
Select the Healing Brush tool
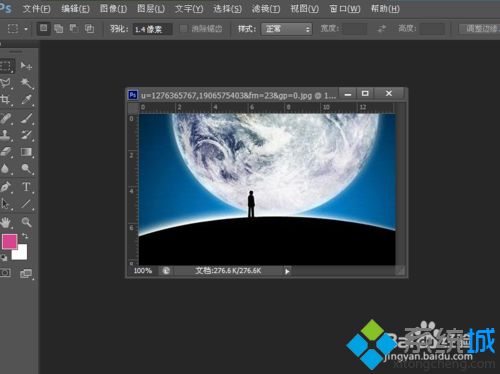(6, 117)
